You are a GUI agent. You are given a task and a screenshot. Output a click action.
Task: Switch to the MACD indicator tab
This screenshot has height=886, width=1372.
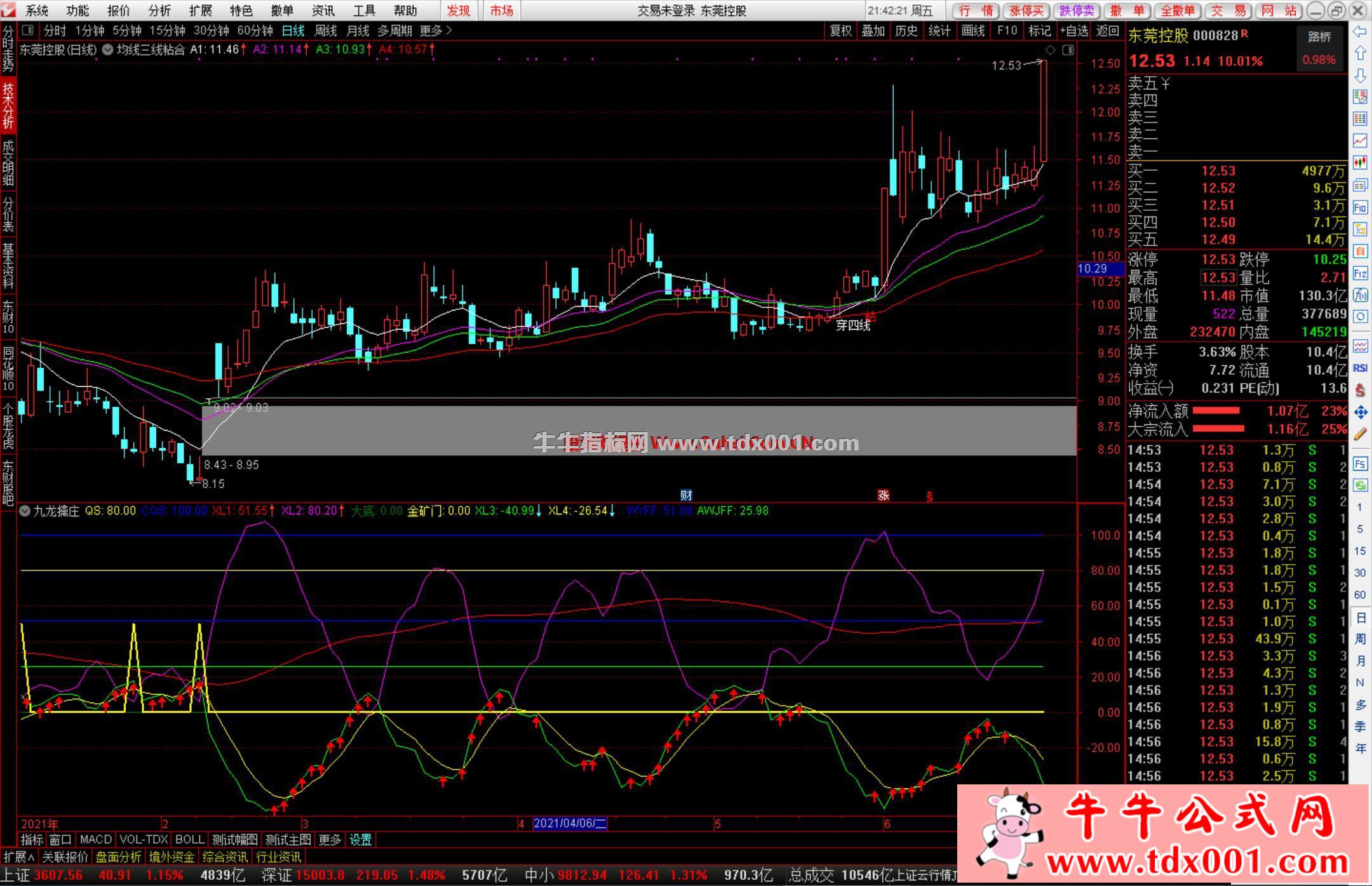95,840
